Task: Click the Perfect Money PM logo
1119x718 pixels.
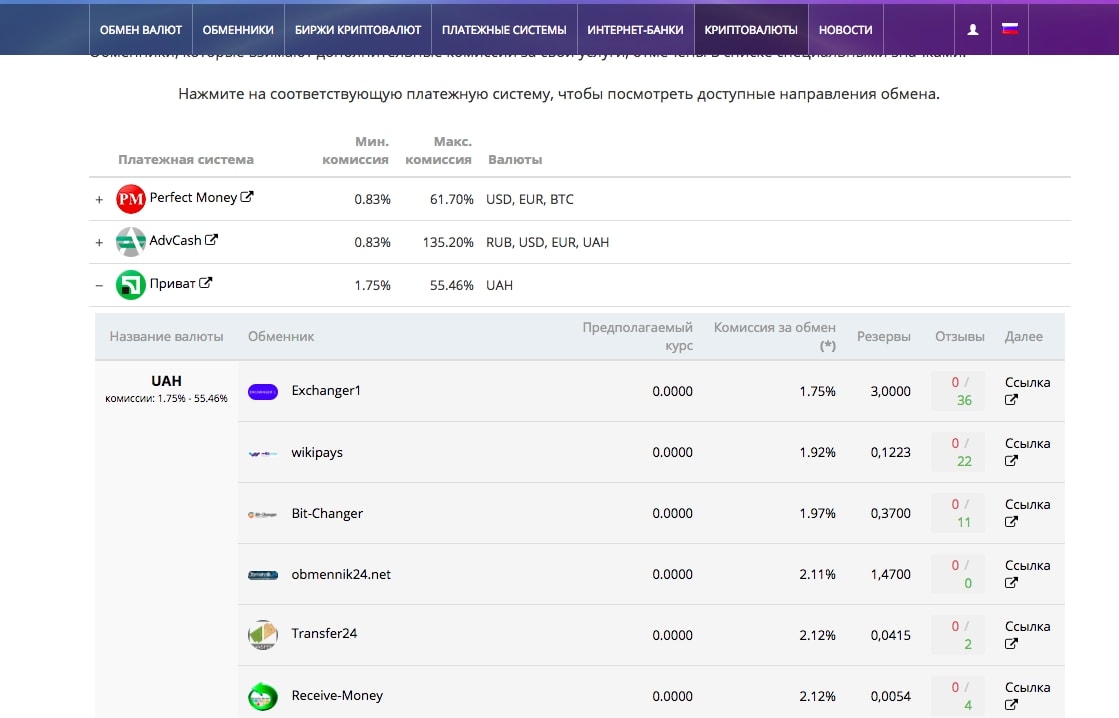Action: 131,199
